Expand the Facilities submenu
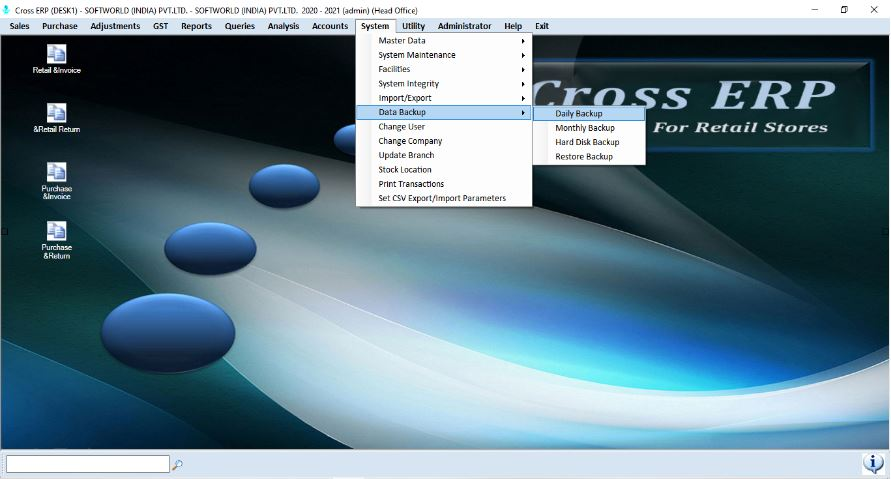This screenshot has width=891, height=479. point(444,69)
